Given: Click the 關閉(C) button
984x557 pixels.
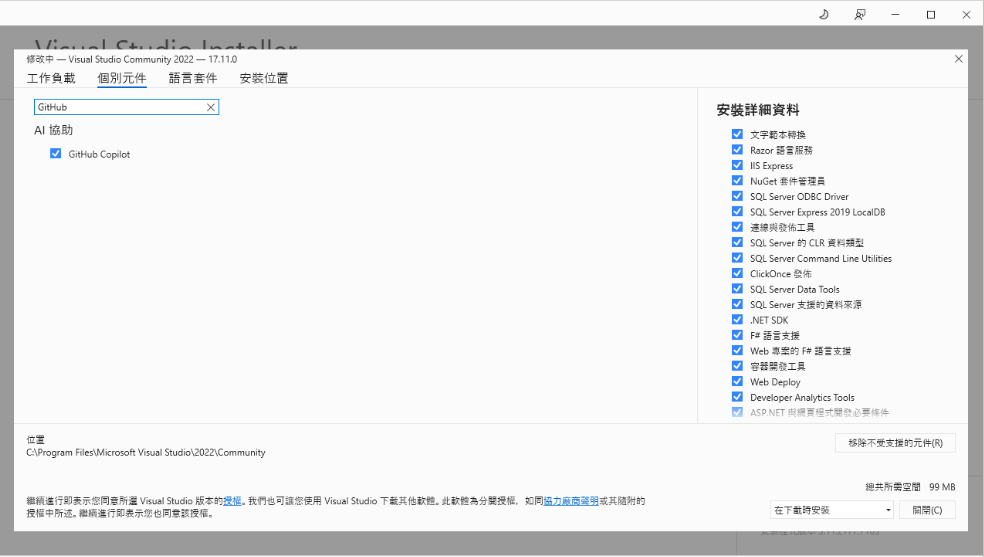Looking at the screenshot, I should 927,510.
